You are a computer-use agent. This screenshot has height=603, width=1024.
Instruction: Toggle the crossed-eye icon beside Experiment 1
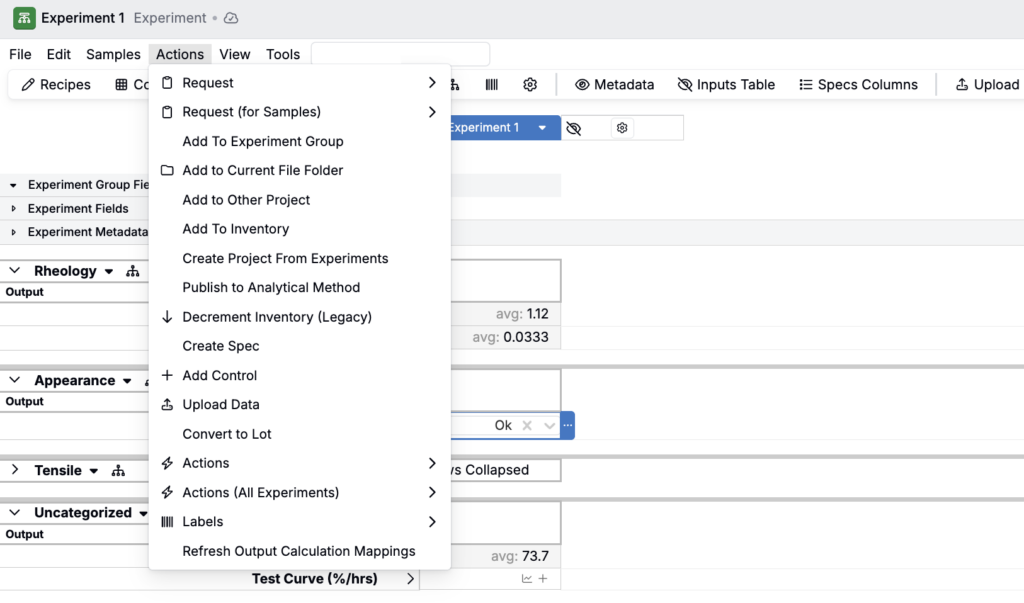tap(573, 128)
